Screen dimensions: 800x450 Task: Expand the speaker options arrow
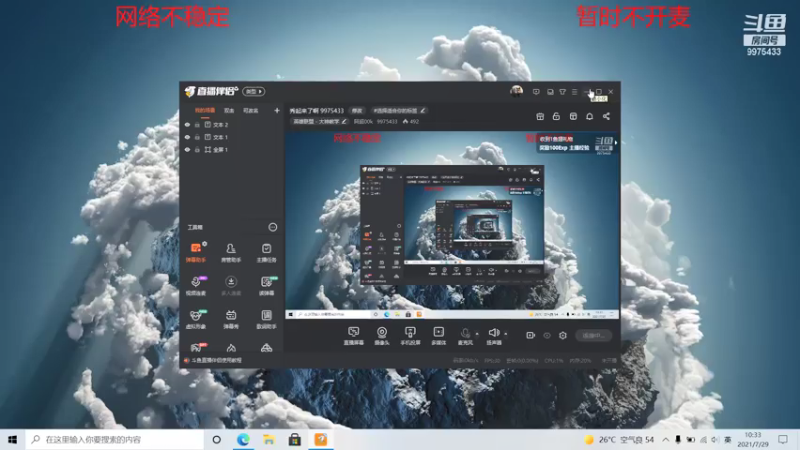tap(506, 334)
